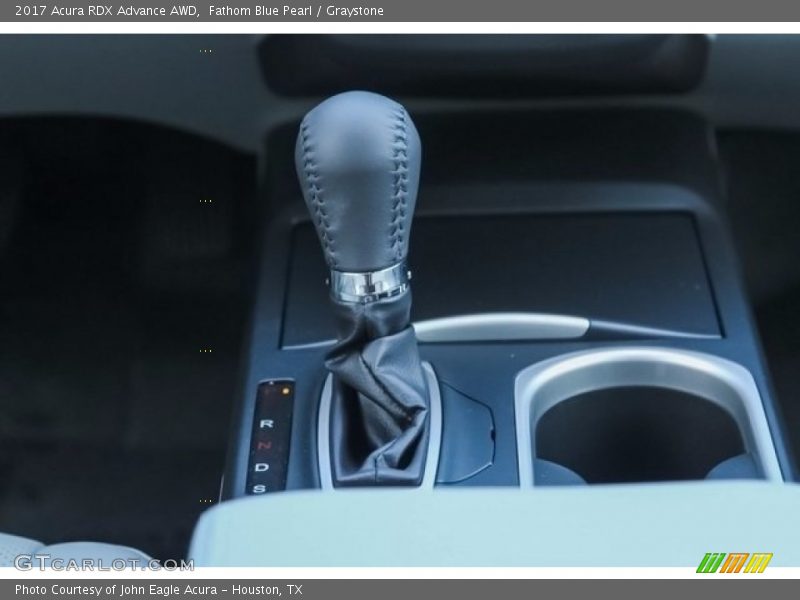
Task: Click the 2017 Acura RDX Advance AWD title
Action: click(x=104, y=11)
